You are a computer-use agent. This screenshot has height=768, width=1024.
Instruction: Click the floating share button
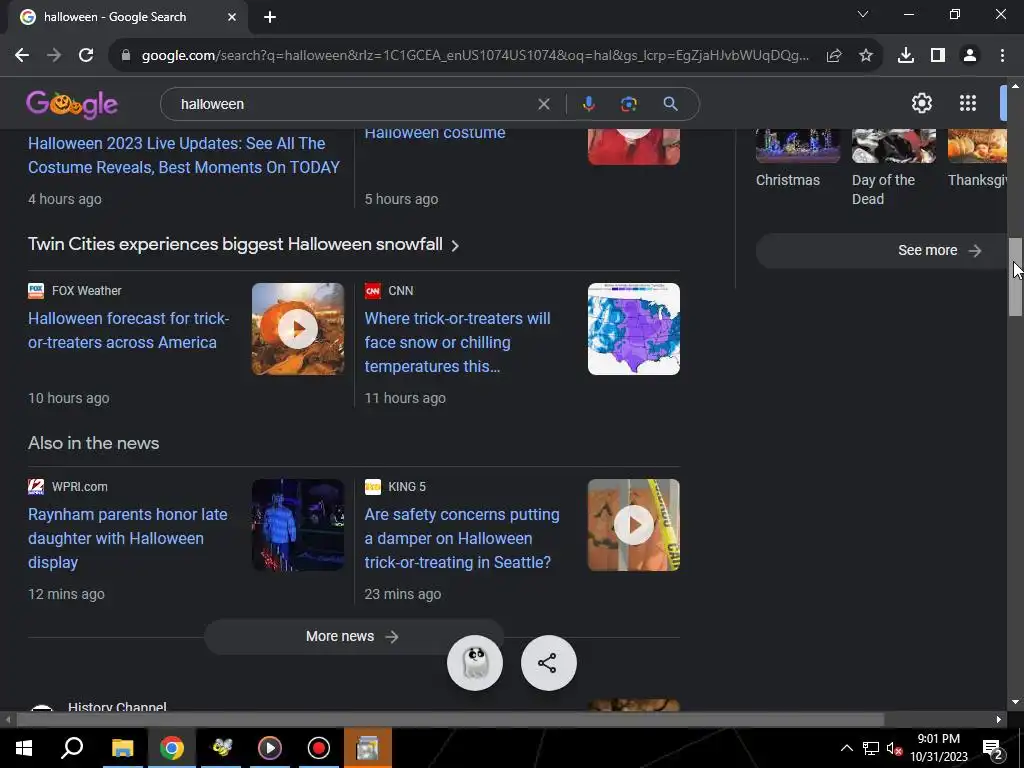click(x=549, y=663)
